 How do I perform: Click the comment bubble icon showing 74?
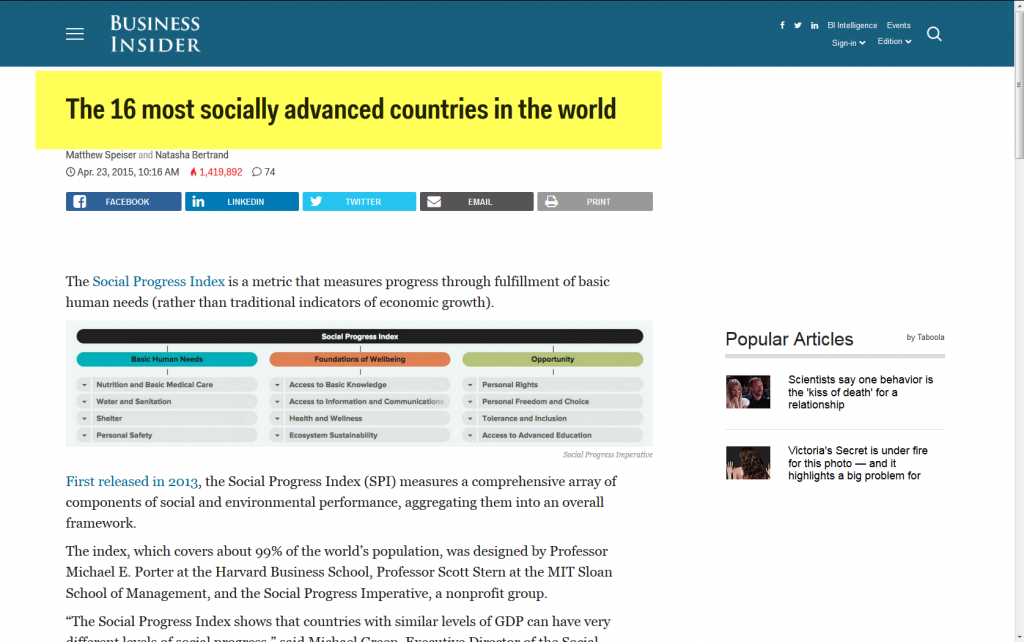pos(257,172)
